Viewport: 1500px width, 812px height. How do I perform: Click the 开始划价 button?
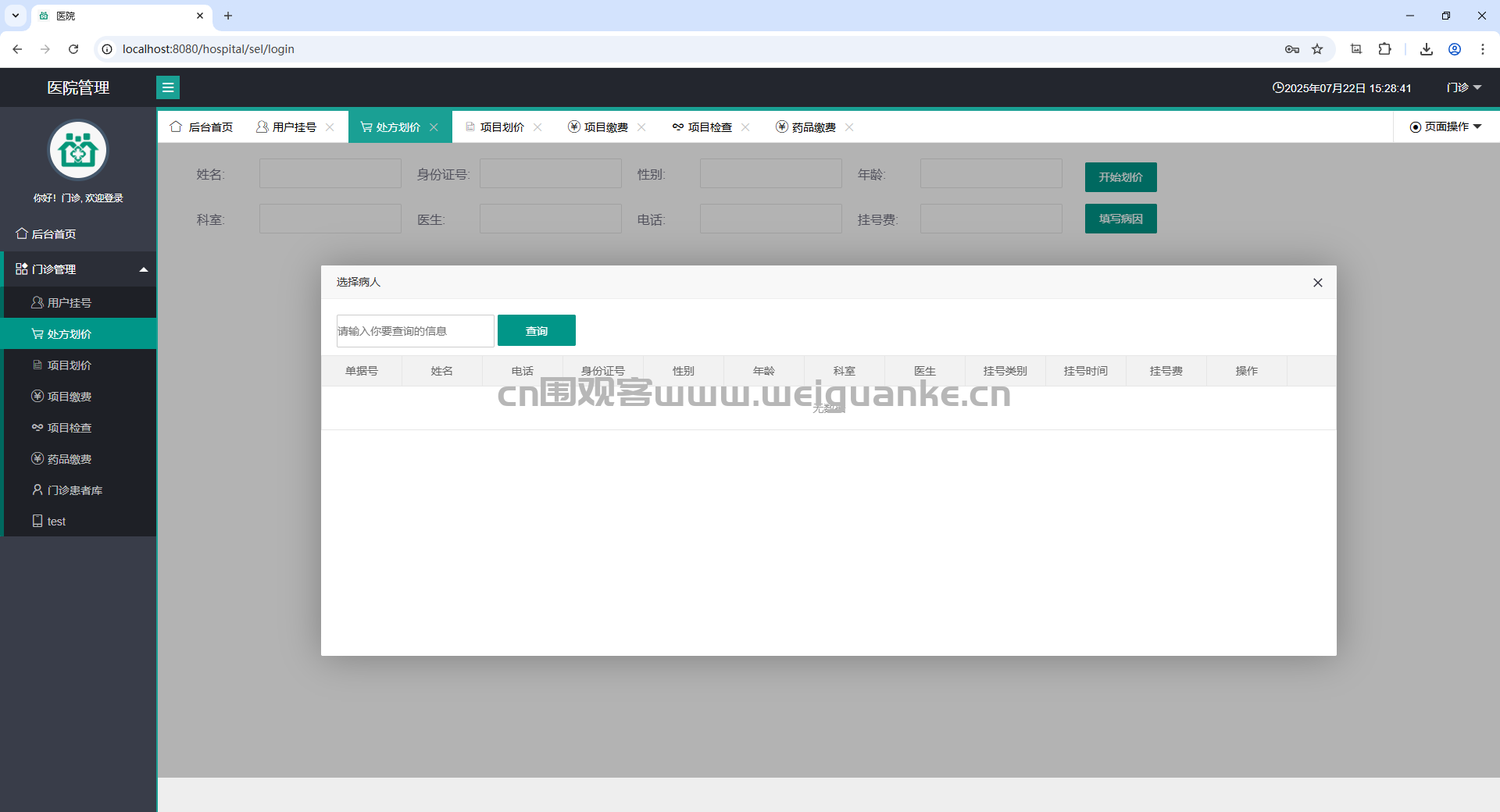click(1120, 177)
